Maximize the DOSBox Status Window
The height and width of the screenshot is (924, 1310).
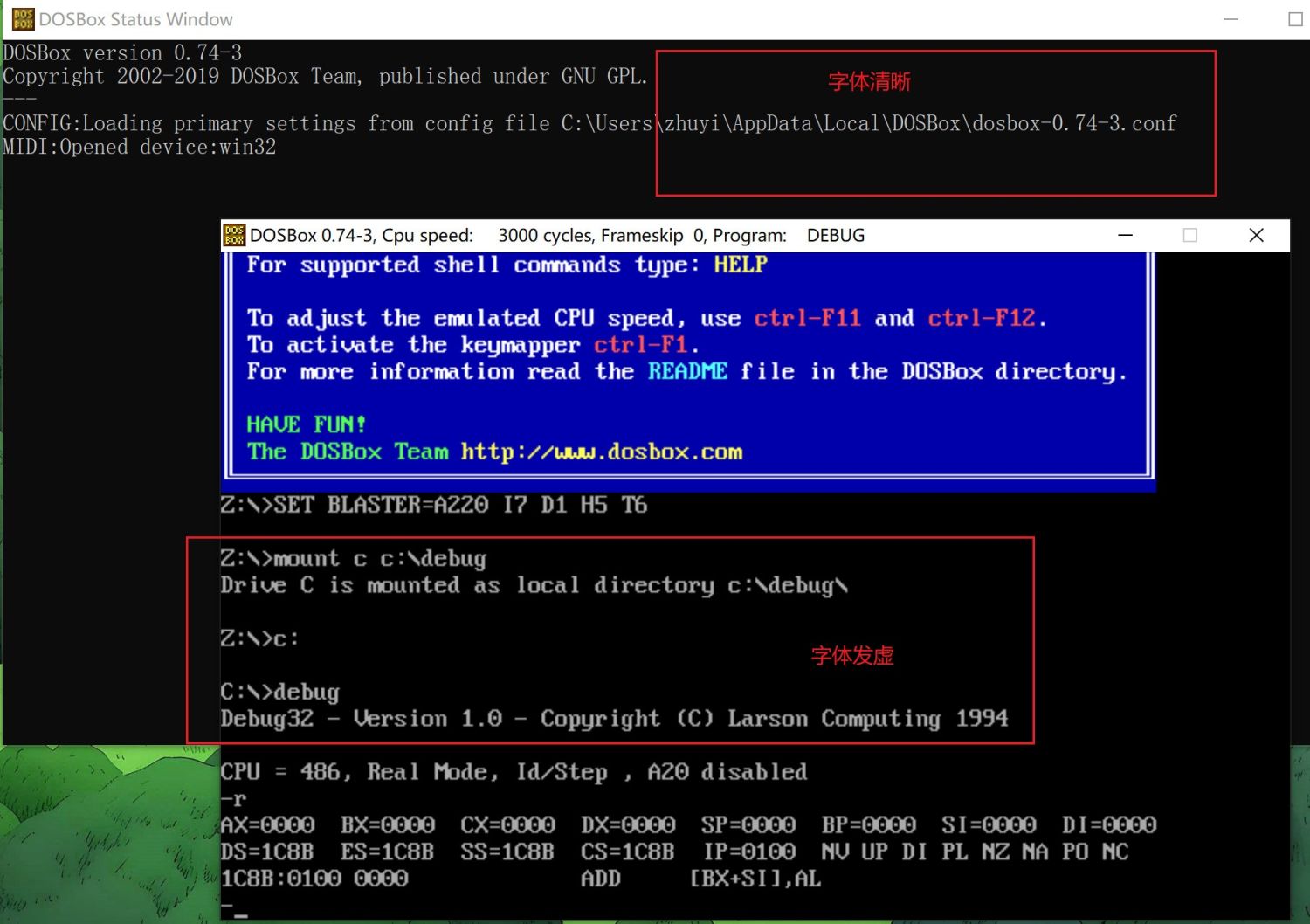tap(1295, 18)
